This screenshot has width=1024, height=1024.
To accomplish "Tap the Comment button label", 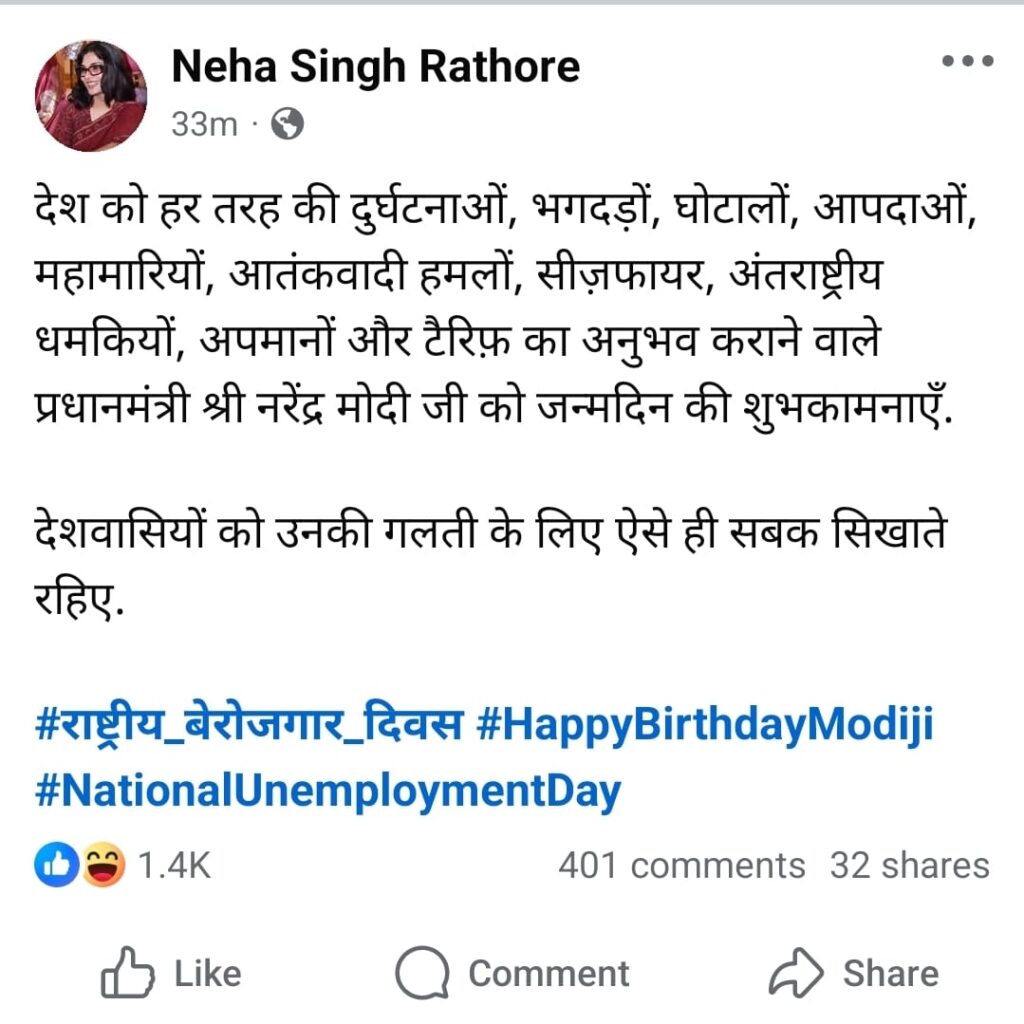I will click(x=549, y=974).
